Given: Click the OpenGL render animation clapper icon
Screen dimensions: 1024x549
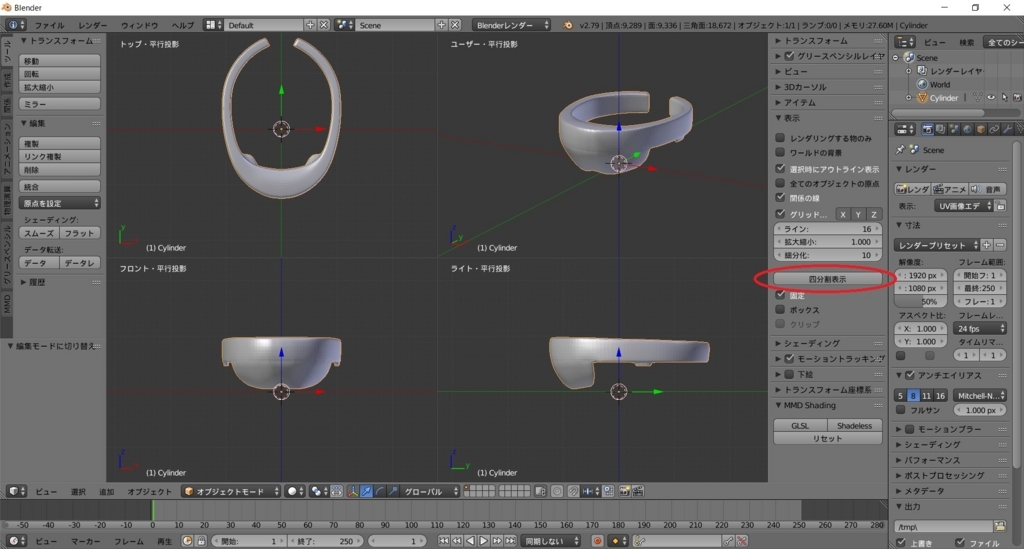Looking at the screenshot, I should pyautogui.click(x=638, y=491).
